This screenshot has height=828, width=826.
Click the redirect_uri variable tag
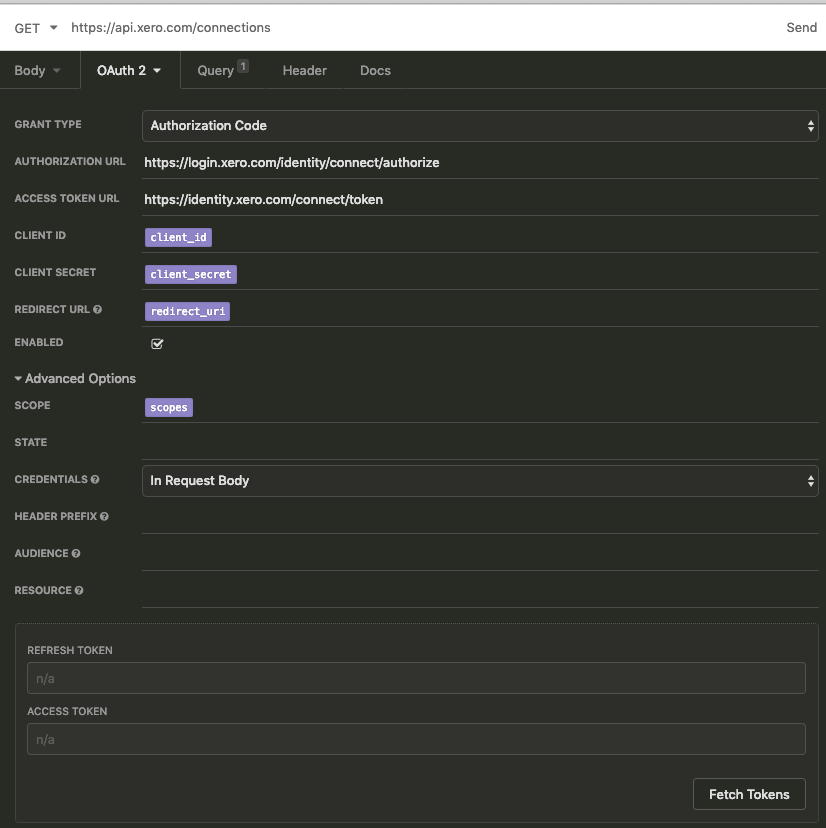coord(187,311)
